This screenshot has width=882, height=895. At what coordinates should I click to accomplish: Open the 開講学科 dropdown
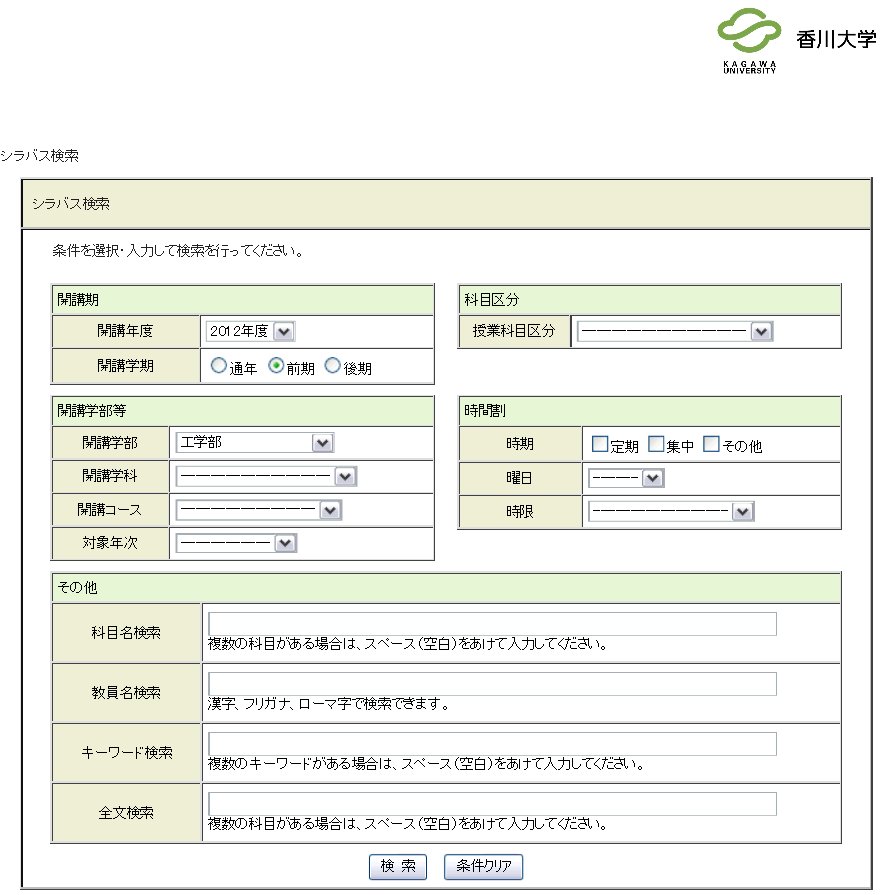tap(267, 477)
